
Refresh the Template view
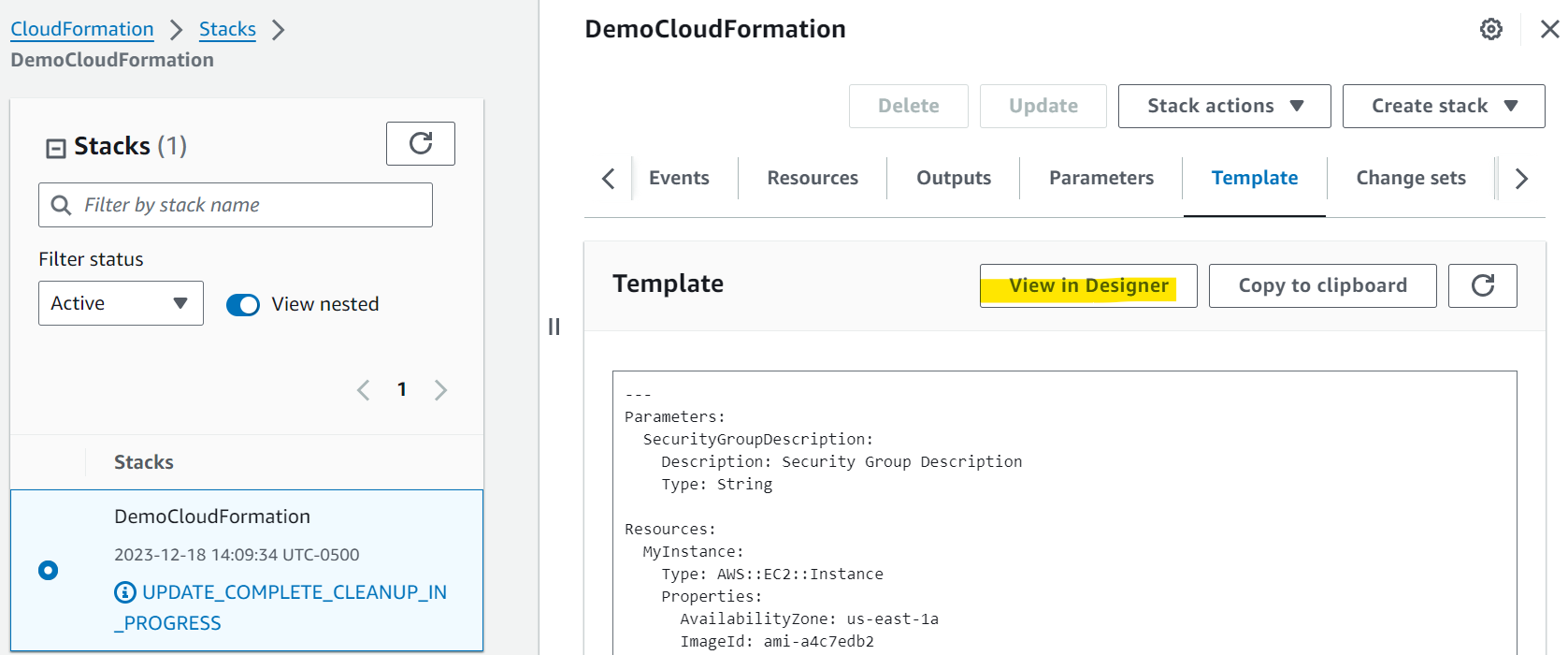point(1483,285)
